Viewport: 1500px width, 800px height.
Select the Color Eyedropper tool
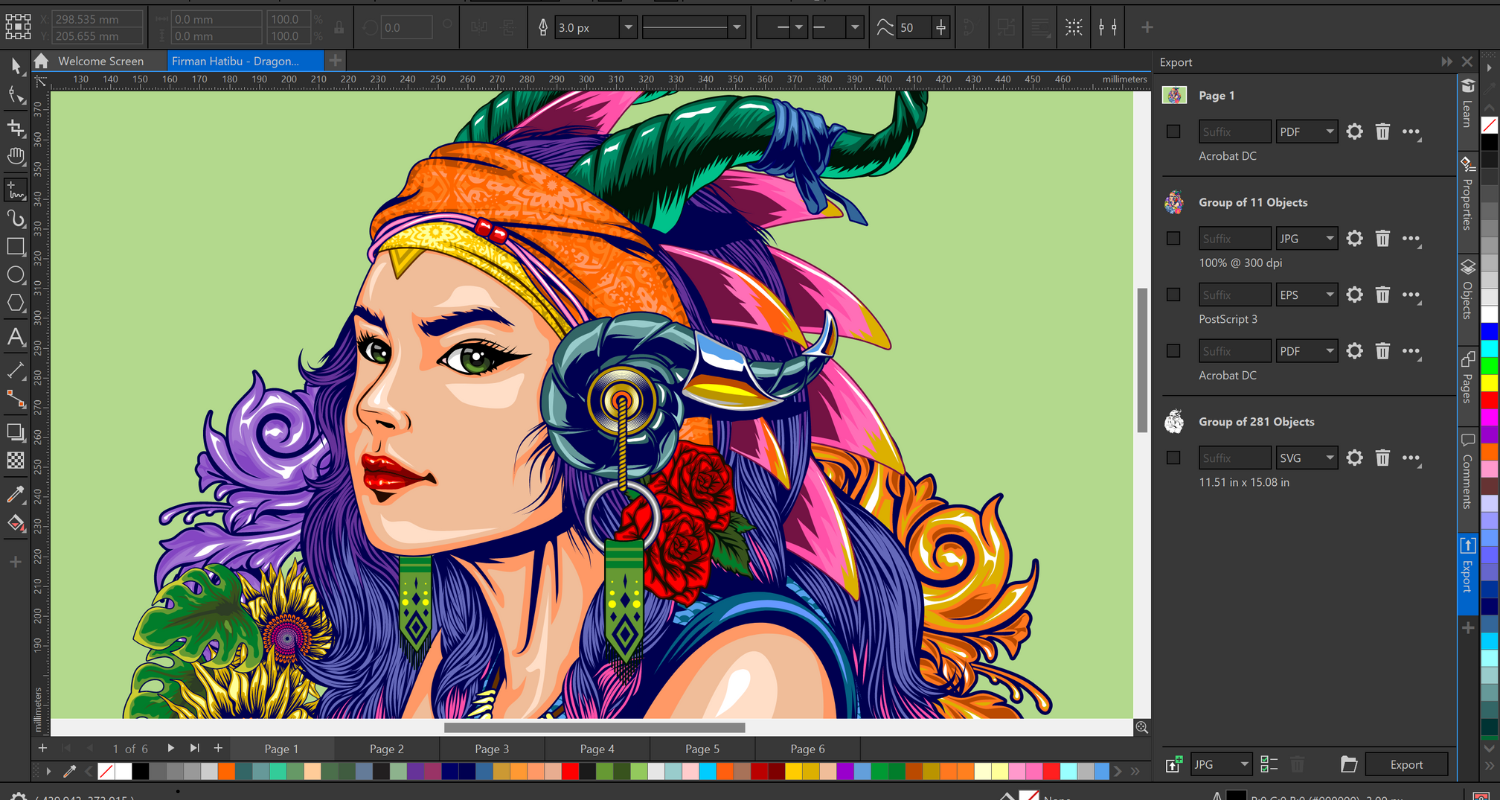click(15, 494)
